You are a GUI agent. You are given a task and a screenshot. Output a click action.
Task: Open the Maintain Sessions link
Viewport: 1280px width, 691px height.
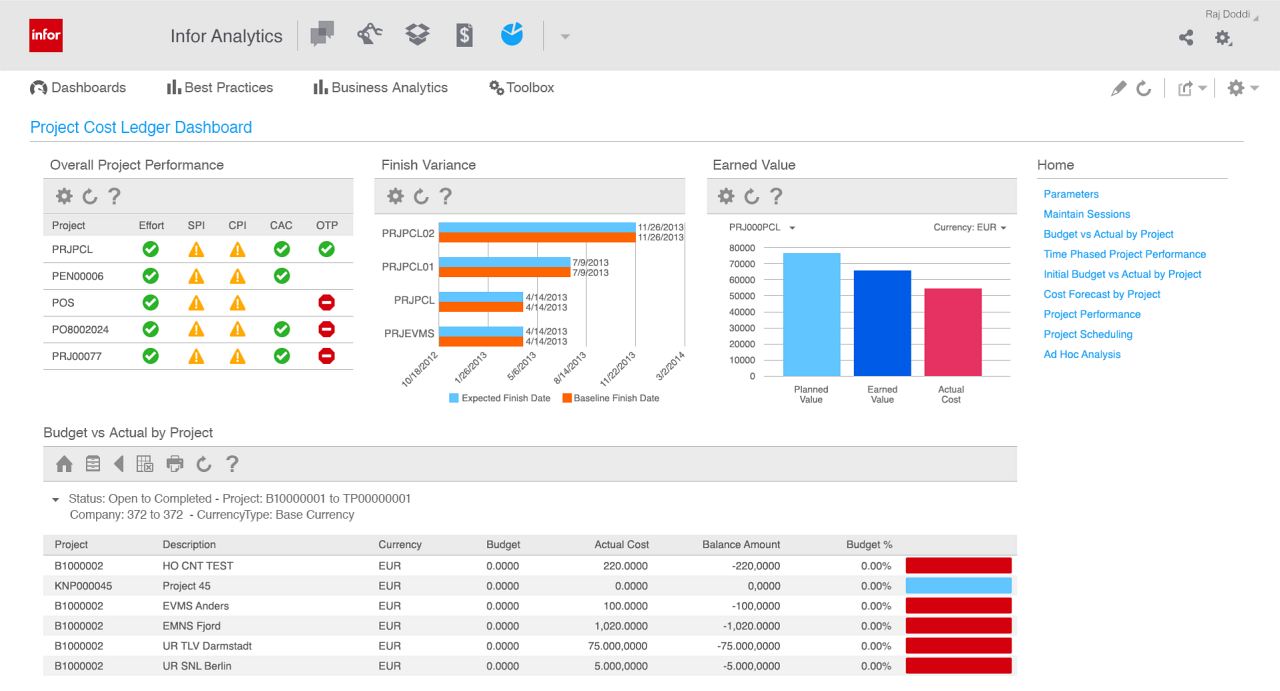tap(1087, 214)
